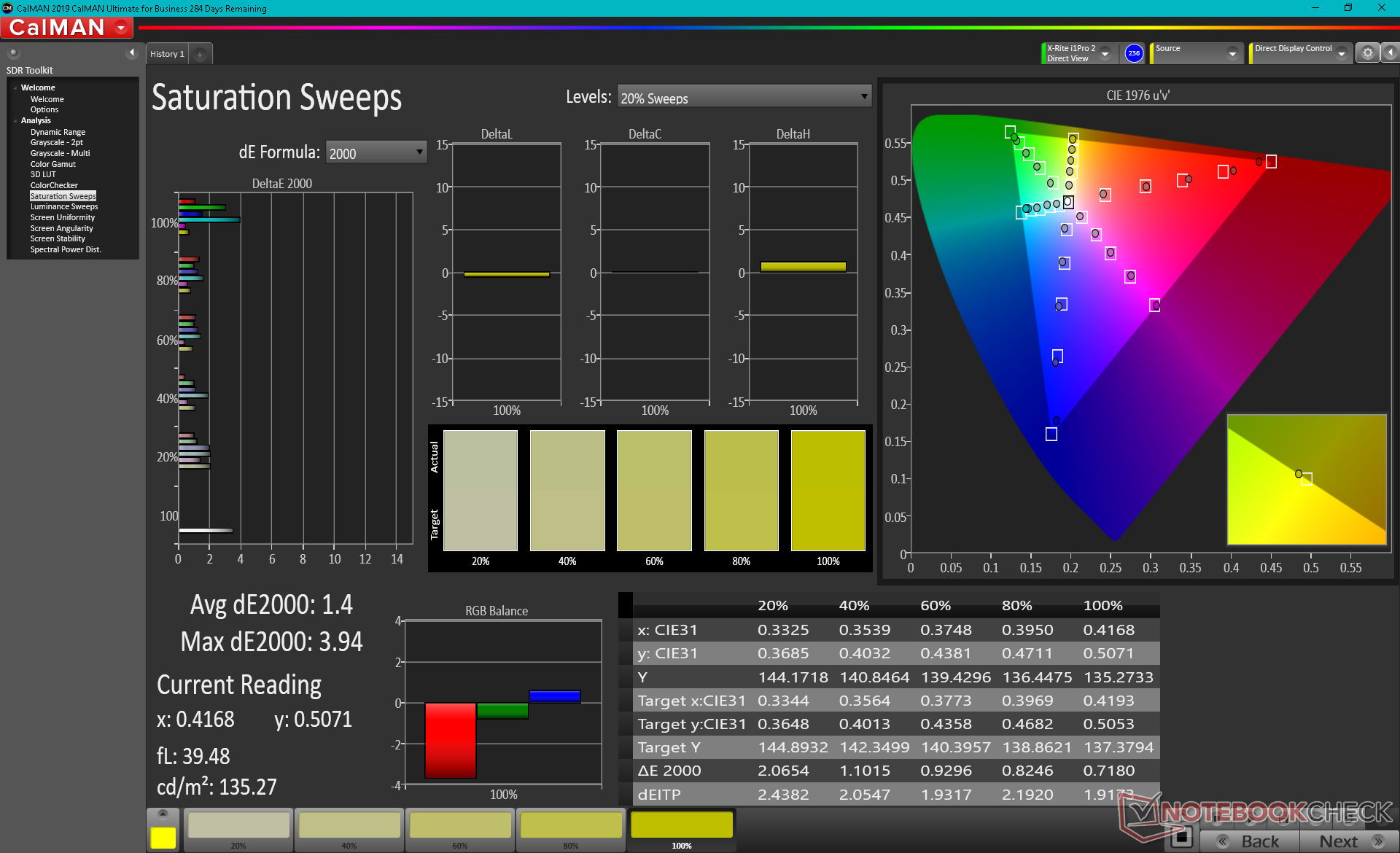Open ColorChecker workflow page
The width and height of the screenshot is (1400, 853).
(x=54, y=185)
